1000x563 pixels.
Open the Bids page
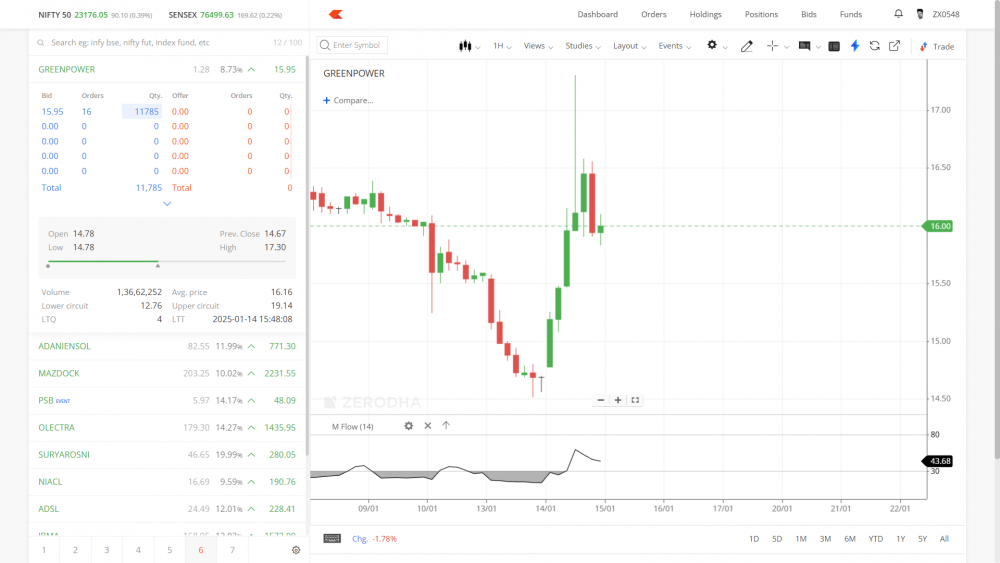pyautogui.click(x=809, y=14)
